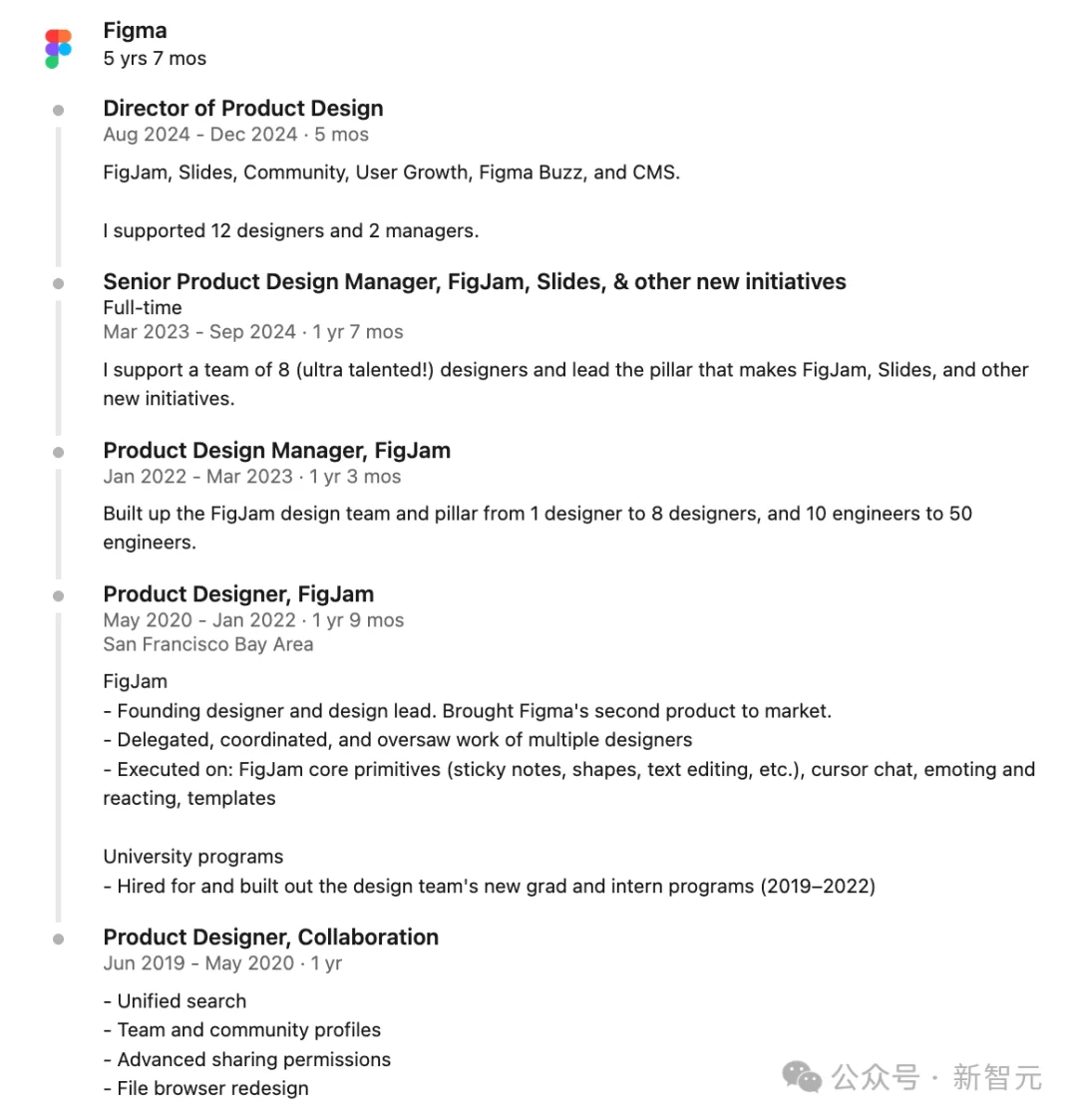Viewport: 1077px width, 1120px height.
Task: Click the Aug 2024 - Dec 2024 date range
Action: click(200, 135)
